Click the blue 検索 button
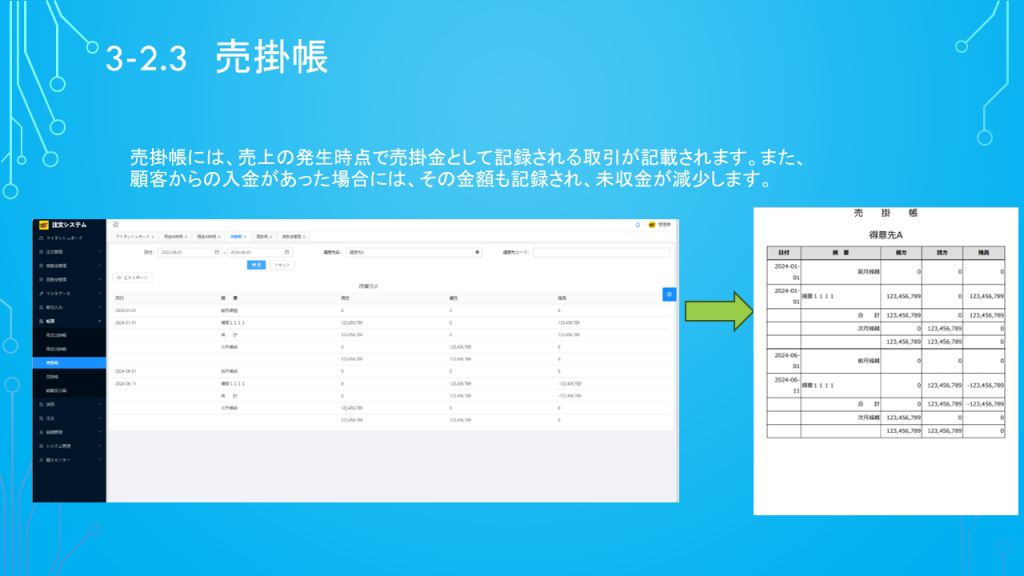 (256, 264)
